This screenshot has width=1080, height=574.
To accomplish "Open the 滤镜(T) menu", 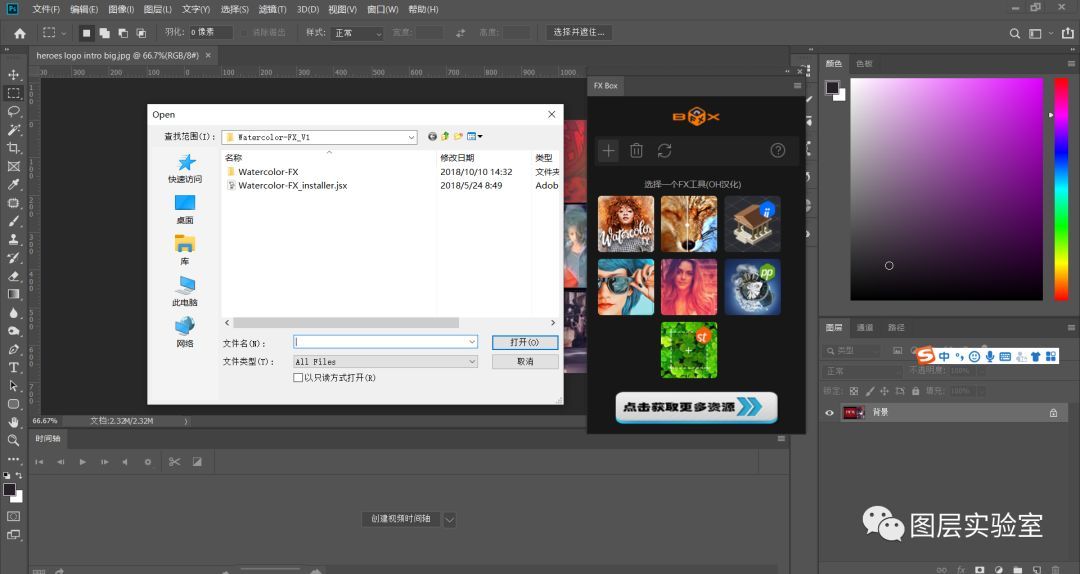I will pos(273,9).
